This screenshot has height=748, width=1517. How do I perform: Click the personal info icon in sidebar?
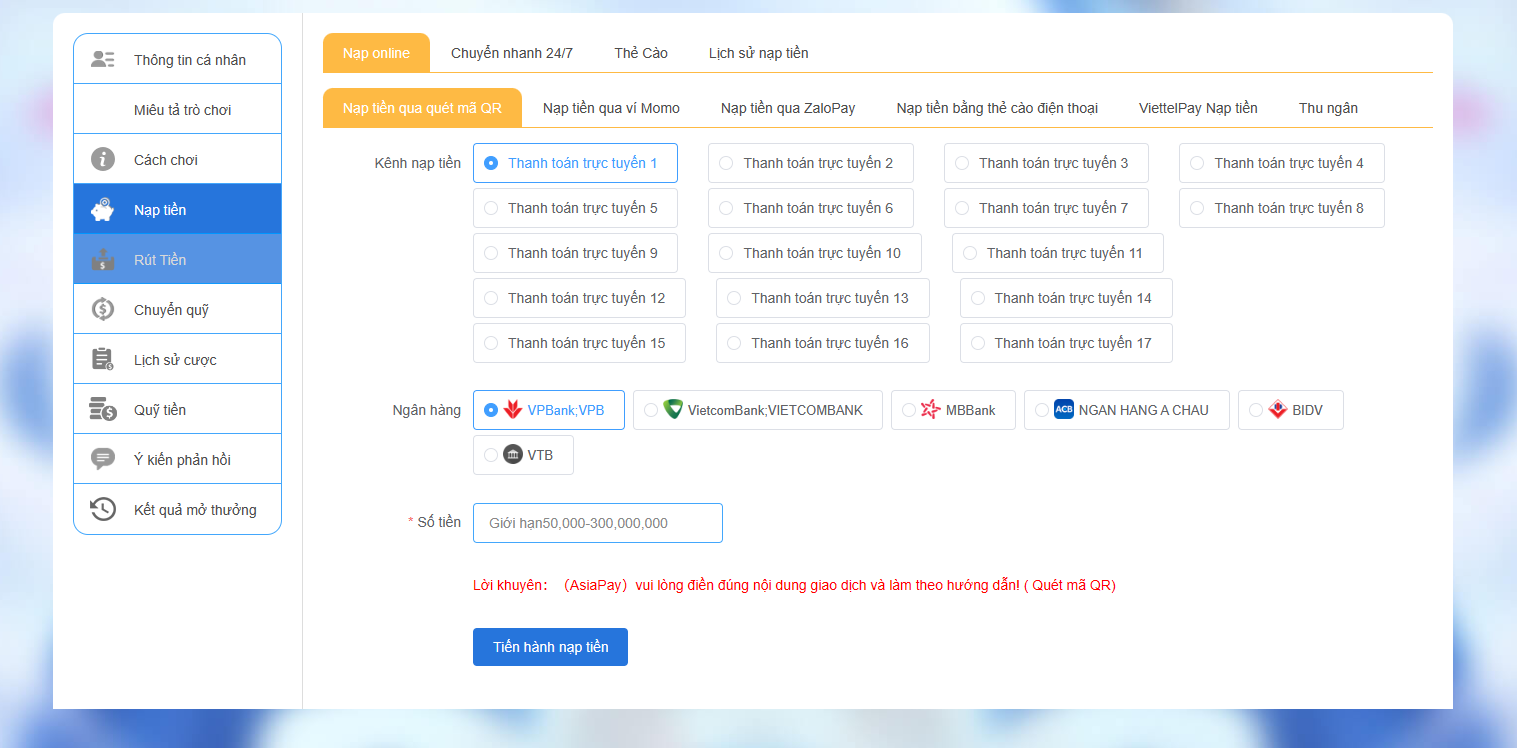click(x=103, y=59)
